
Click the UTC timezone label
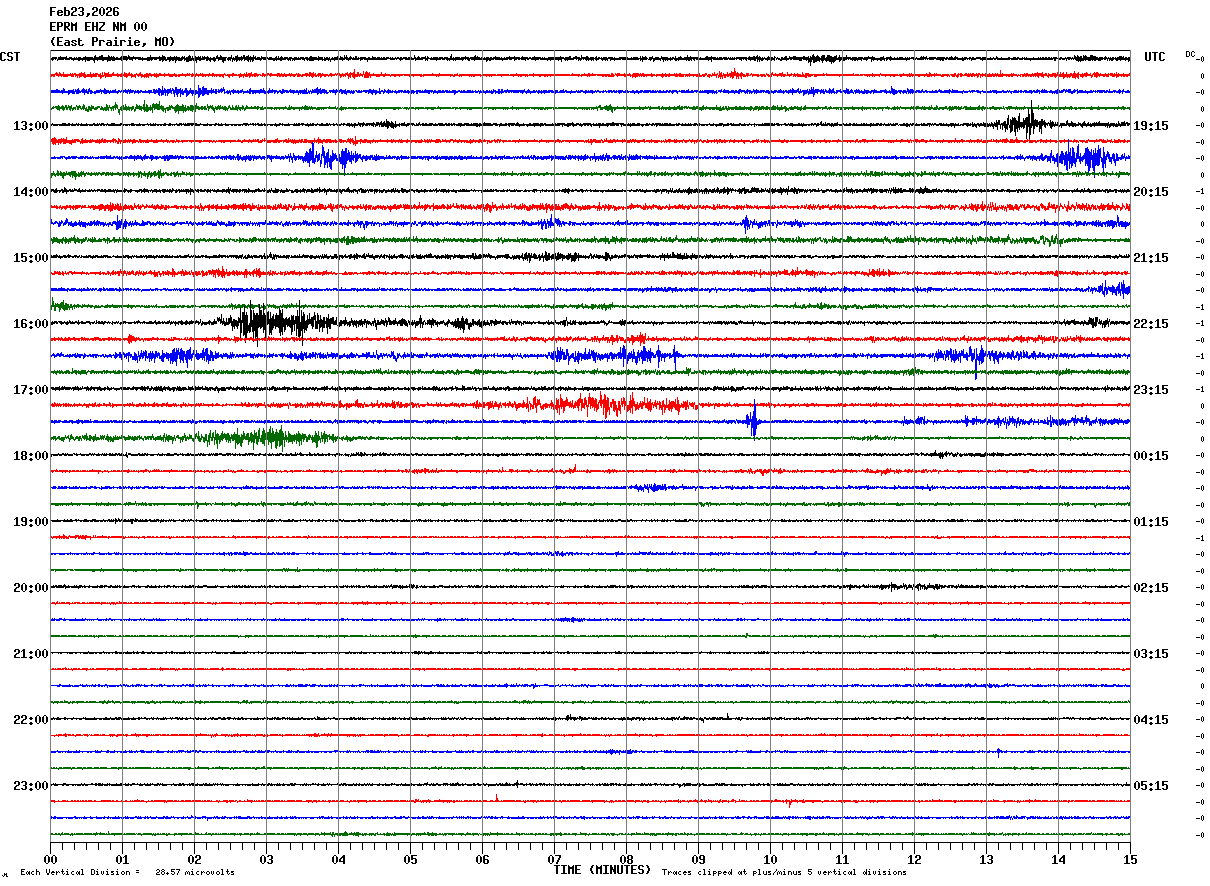click(x=1155, y=57)
